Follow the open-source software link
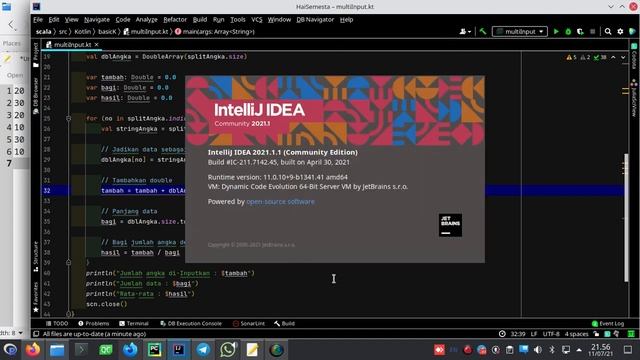This screenshot has height=360, width=640. [280, 202]
